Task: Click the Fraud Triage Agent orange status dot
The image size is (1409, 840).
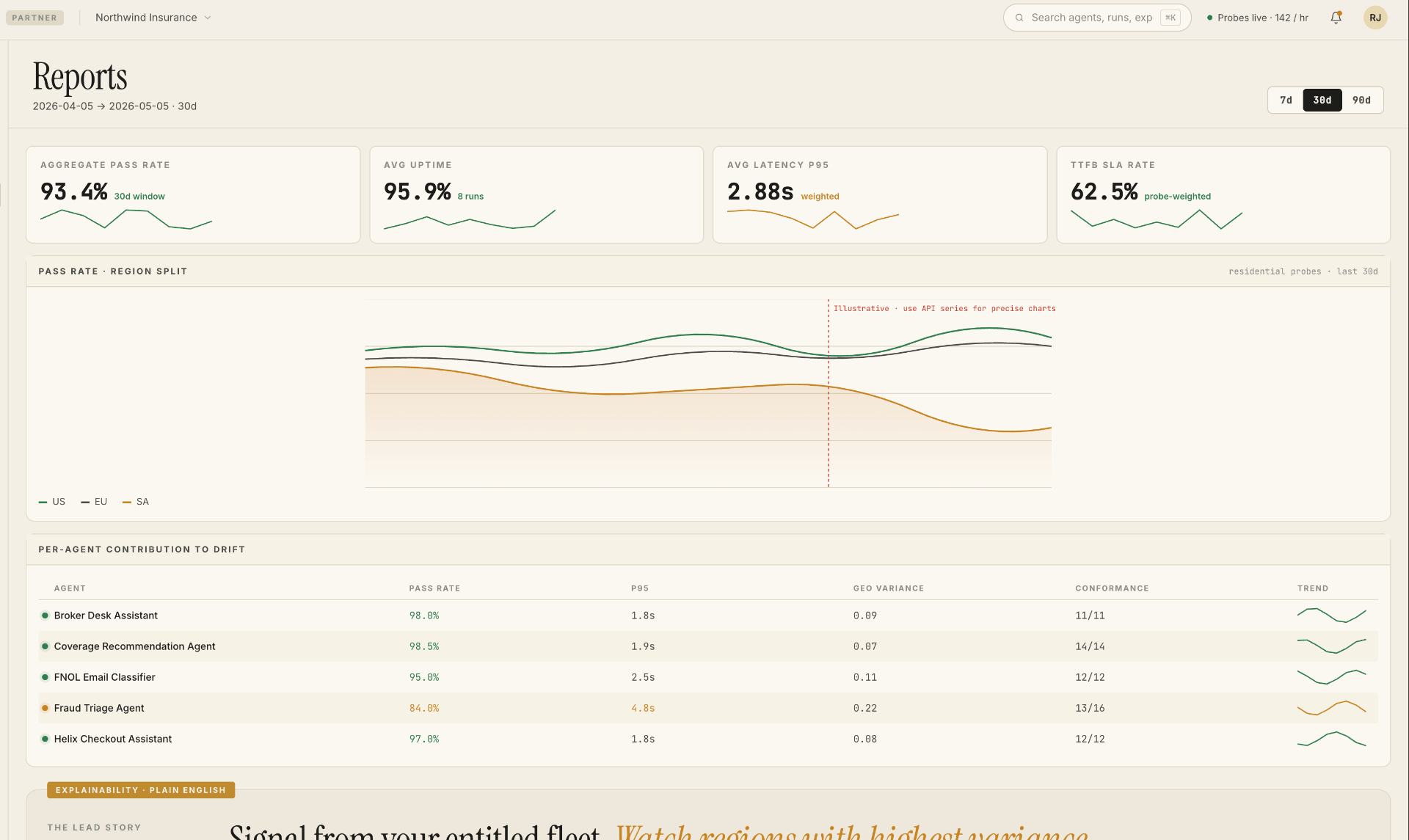Action: (x=45, y=708)
